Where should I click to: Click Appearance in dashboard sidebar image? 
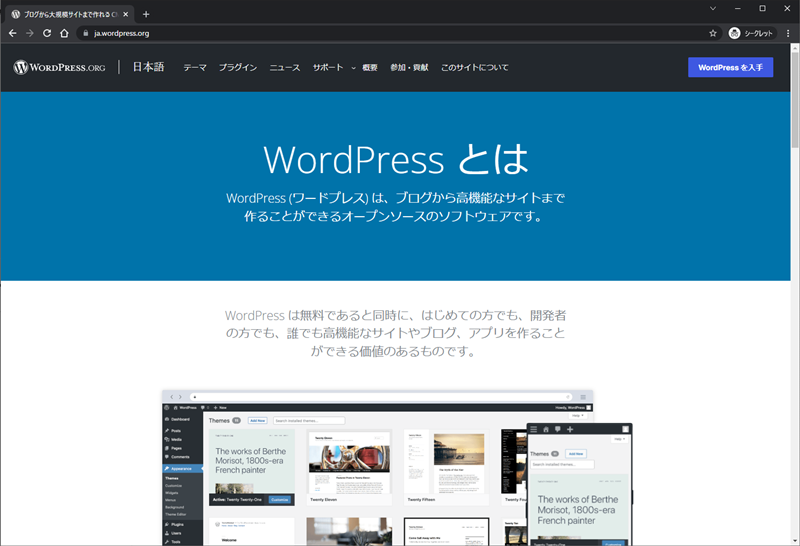click(x=182, y=468)
